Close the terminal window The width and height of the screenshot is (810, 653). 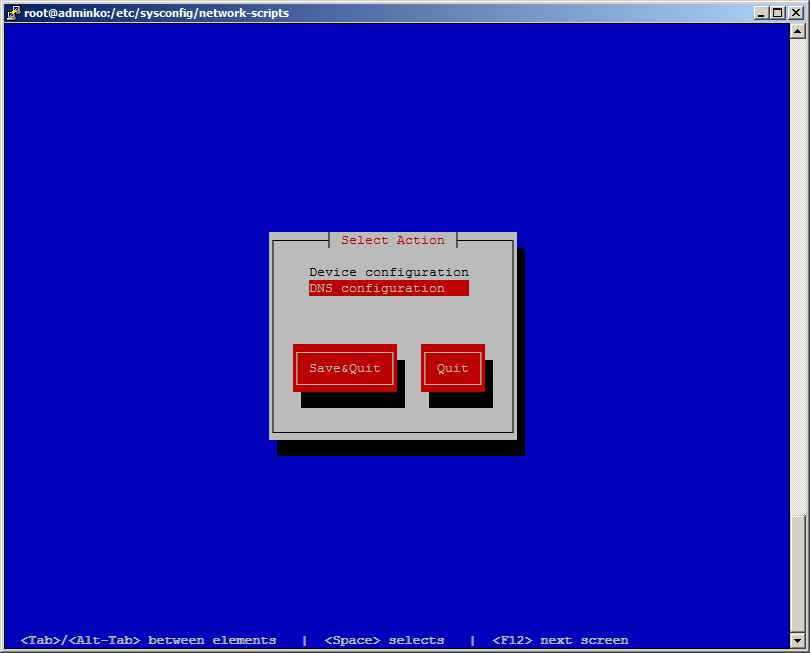pos(796,13)
